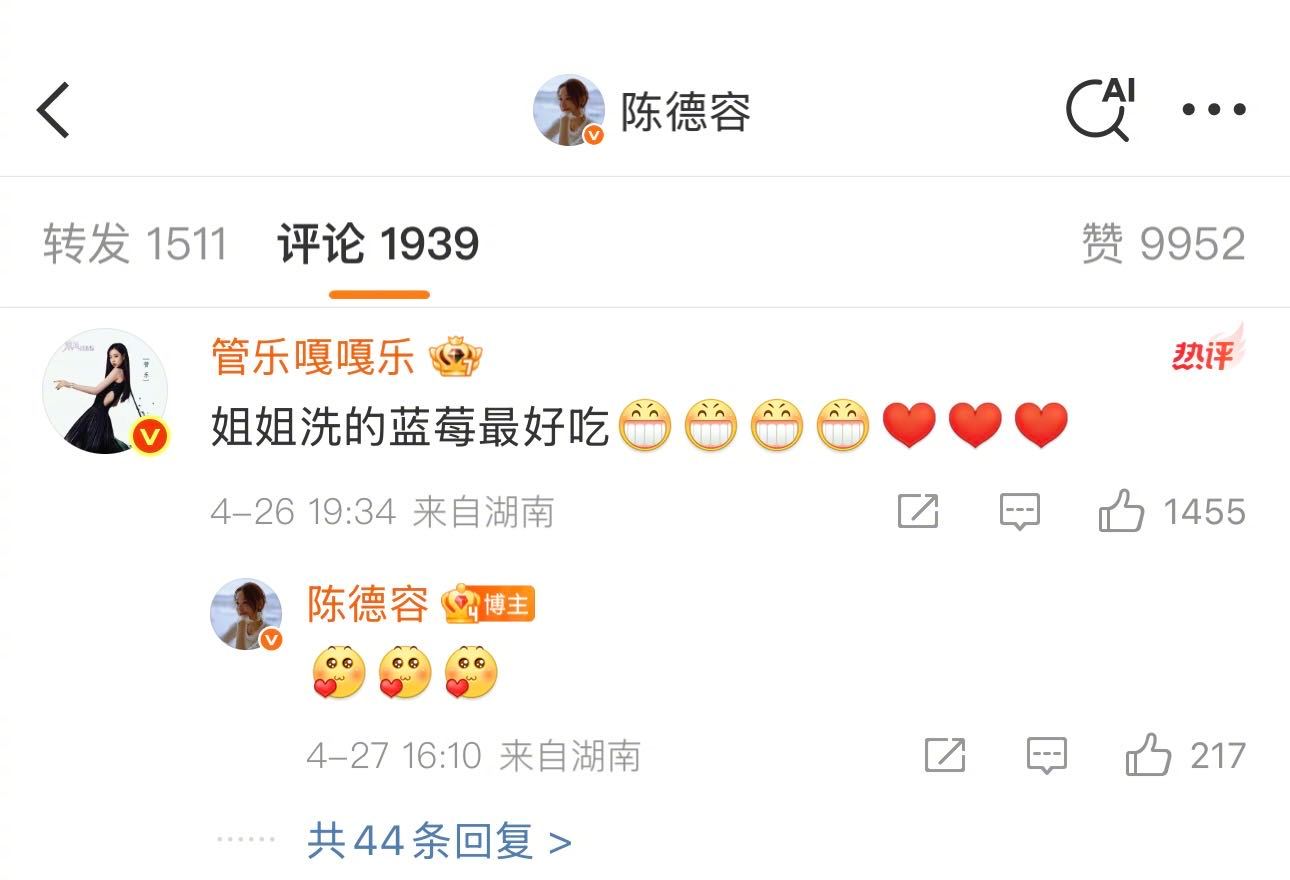
Task: Tap 陈德容's small reply avatar
Action: [x=246, y=614]
